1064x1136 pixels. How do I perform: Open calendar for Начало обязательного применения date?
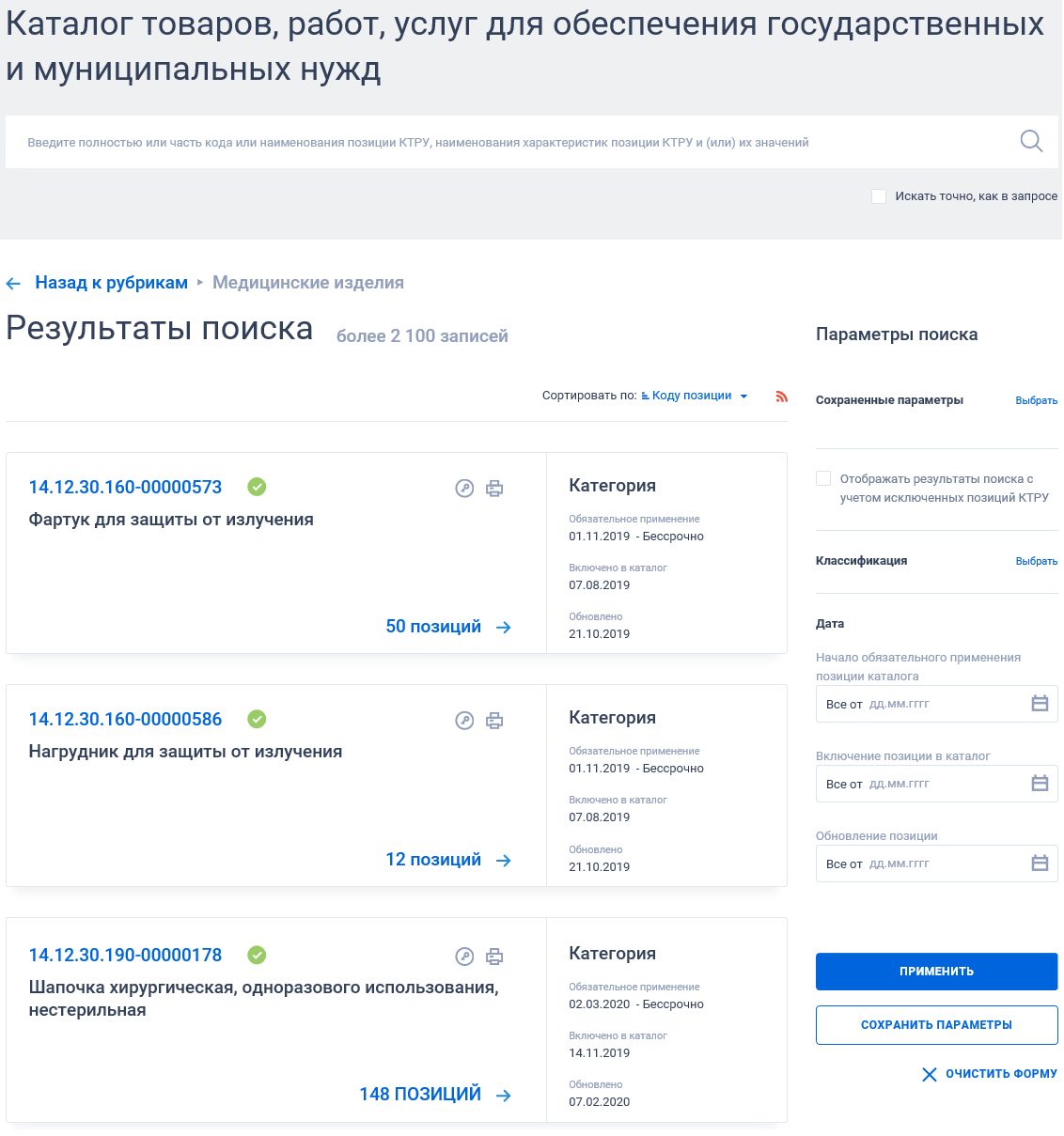(x=1040, y=704)
